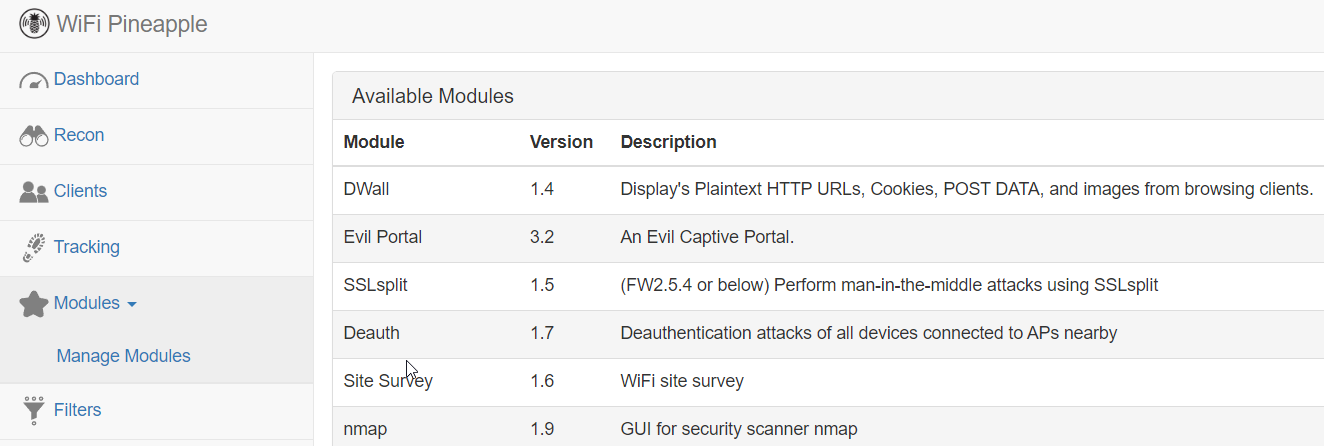
Task: Click the Clients people icon
Action: click(x=34, y=192)
